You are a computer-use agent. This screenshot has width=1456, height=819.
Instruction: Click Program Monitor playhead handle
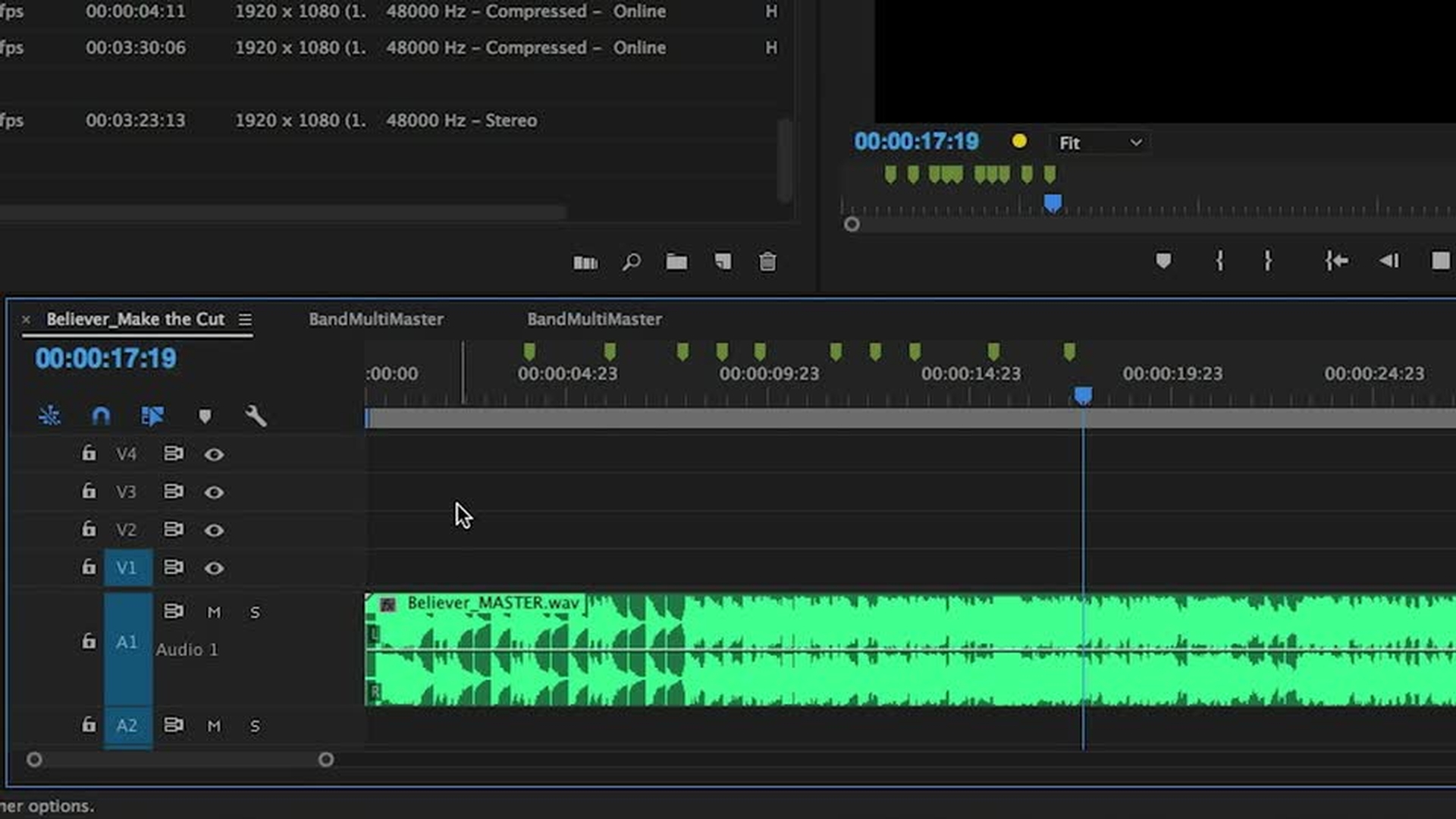pos(1053,203)
